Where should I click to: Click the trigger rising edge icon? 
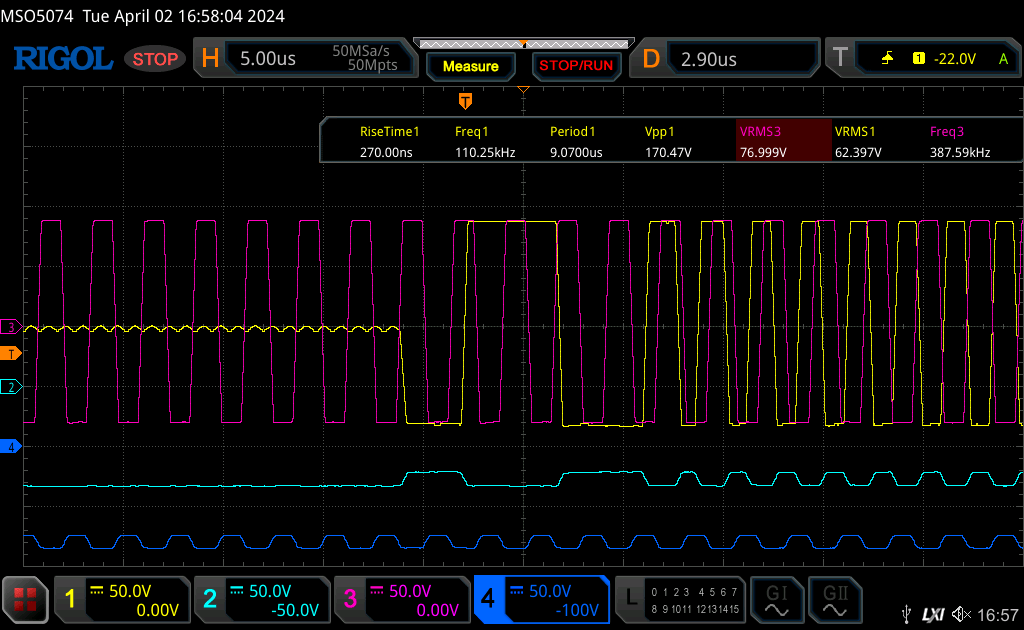887,59
